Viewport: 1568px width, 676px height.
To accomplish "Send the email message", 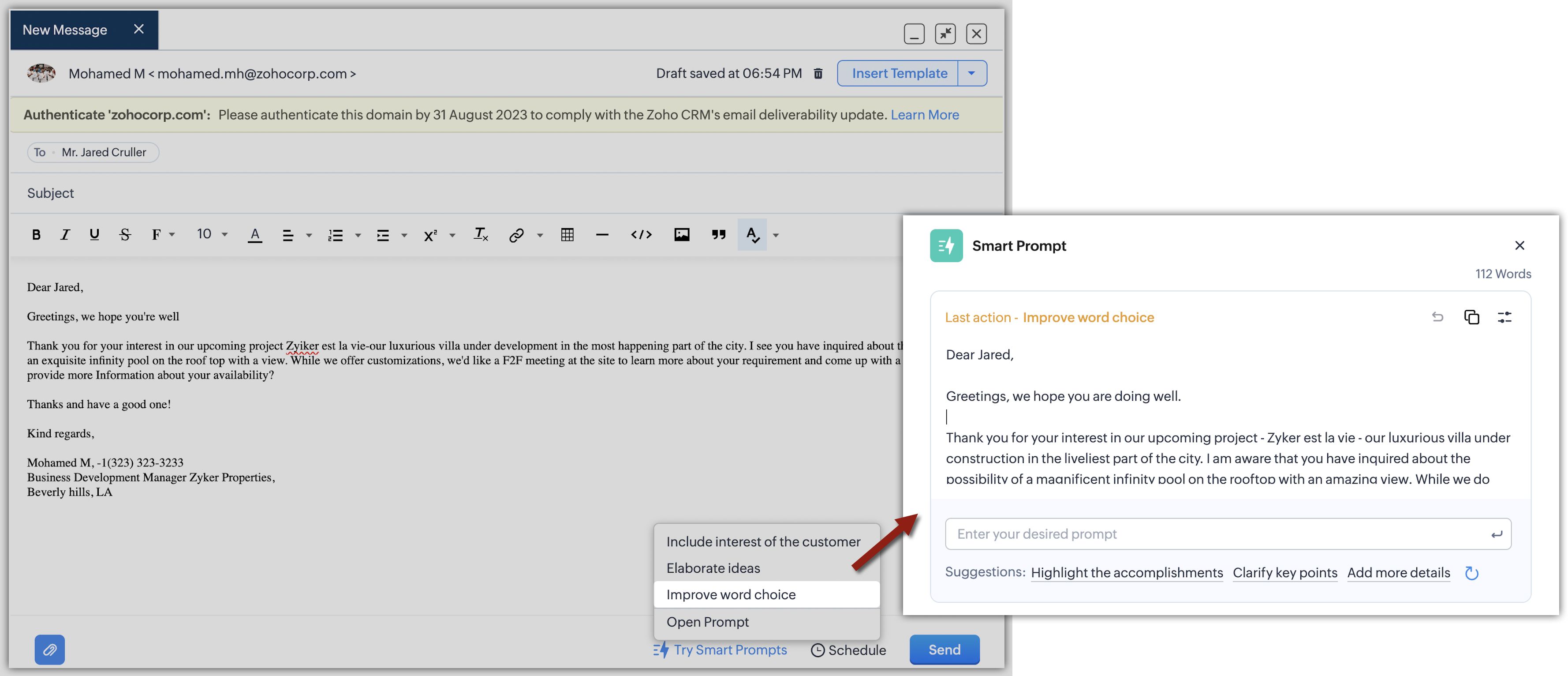I will [x=944, y=649].
